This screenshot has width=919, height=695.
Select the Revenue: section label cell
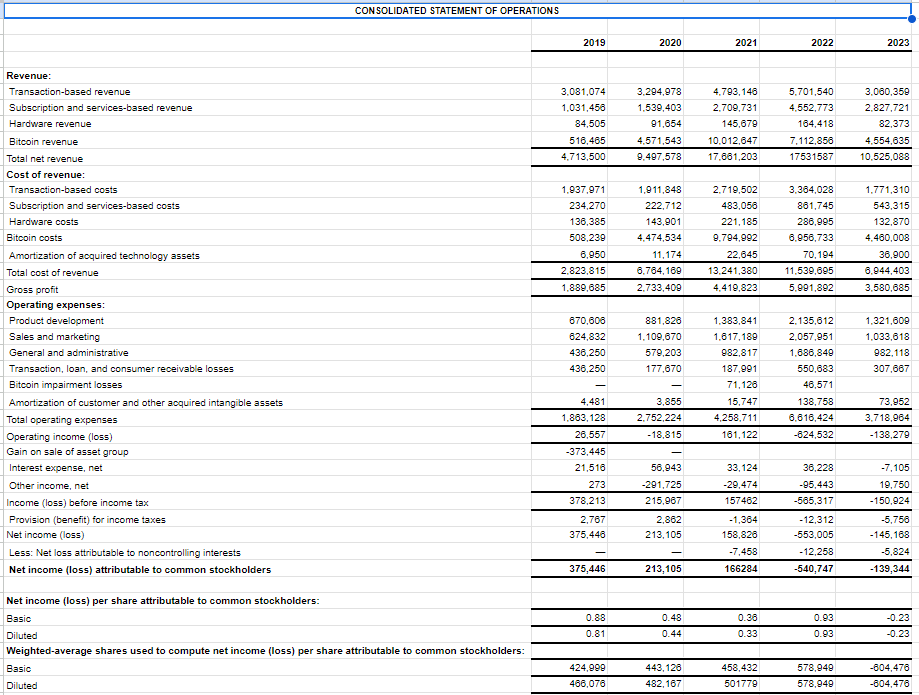[30, 75]
